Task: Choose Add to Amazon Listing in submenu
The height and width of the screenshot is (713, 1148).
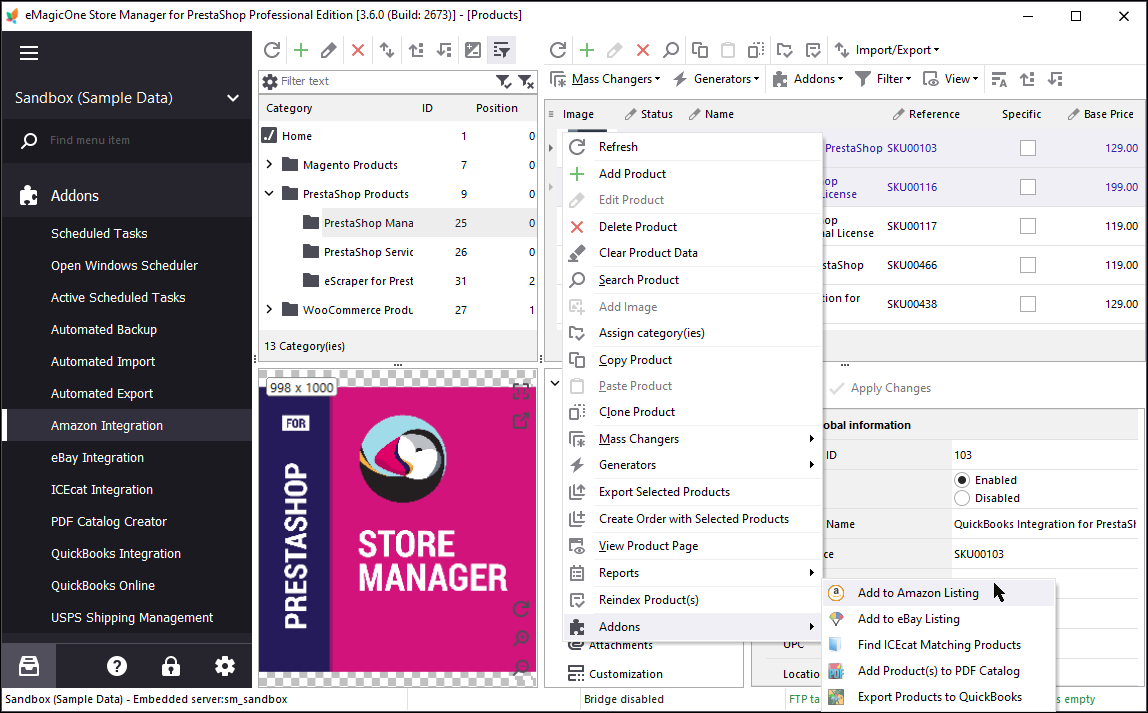Action: 939,593
